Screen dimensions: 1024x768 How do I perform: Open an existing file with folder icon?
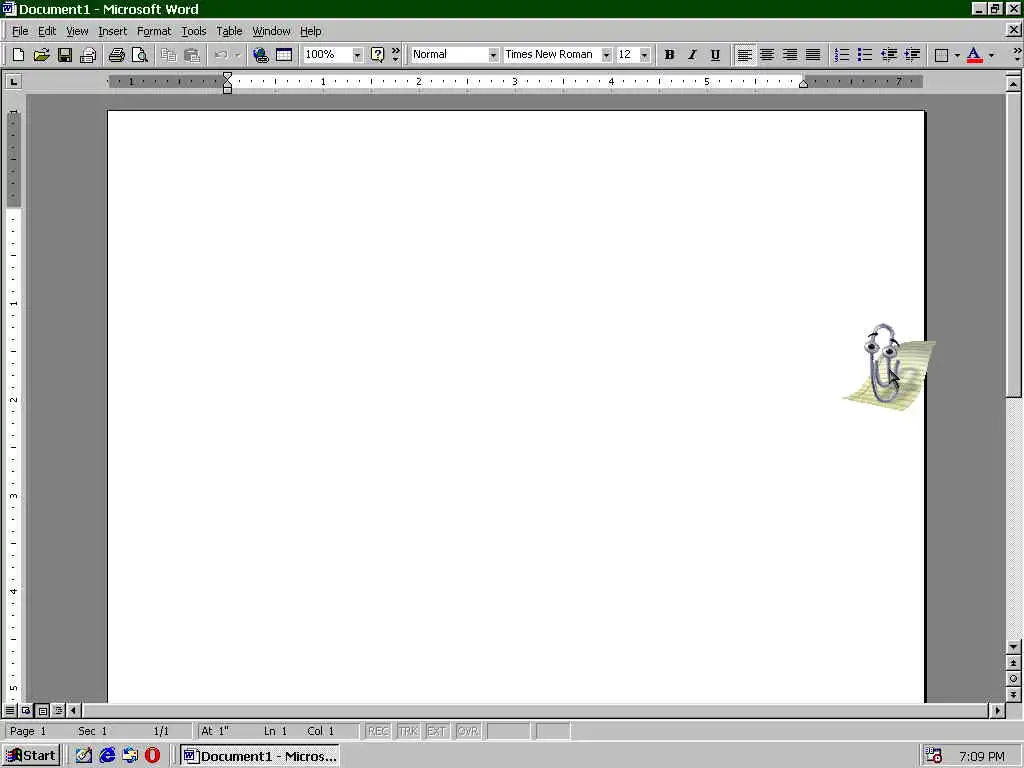tap(41, 55)
